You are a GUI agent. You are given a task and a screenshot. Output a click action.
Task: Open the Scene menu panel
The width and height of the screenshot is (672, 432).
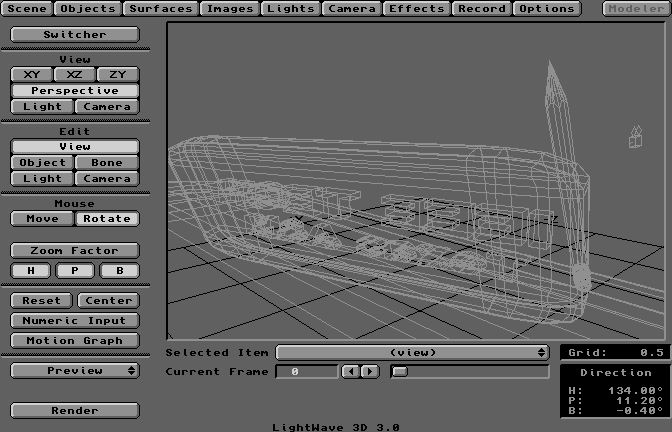[x=27, y=9]
